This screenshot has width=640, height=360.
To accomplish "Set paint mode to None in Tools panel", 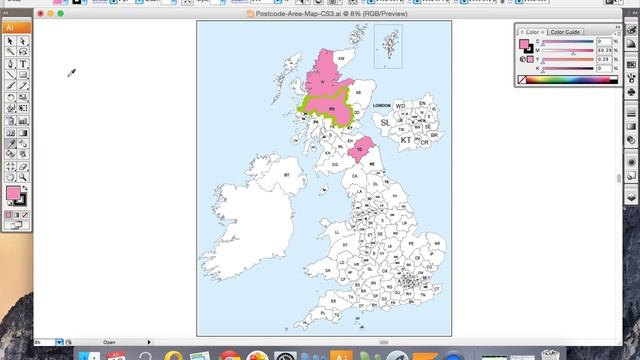I will pyautogui.click(x=25, y=215).
